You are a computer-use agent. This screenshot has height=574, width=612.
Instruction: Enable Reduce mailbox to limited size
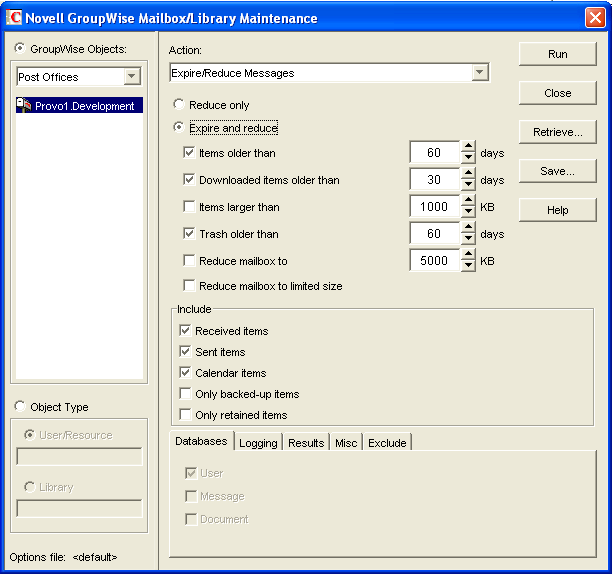[x=189, y=285]
